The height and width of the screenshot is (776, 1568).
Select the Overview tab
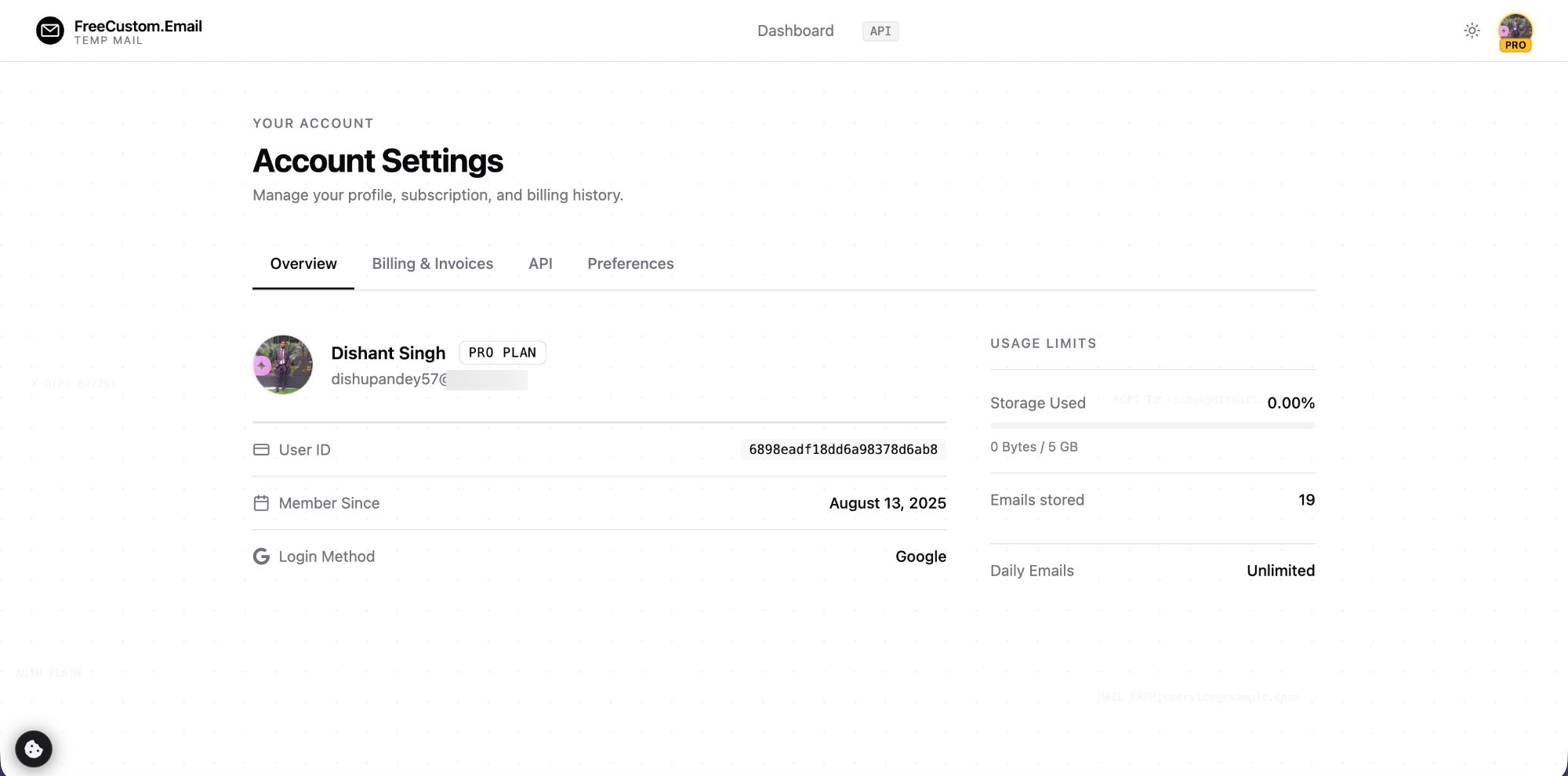303,264
